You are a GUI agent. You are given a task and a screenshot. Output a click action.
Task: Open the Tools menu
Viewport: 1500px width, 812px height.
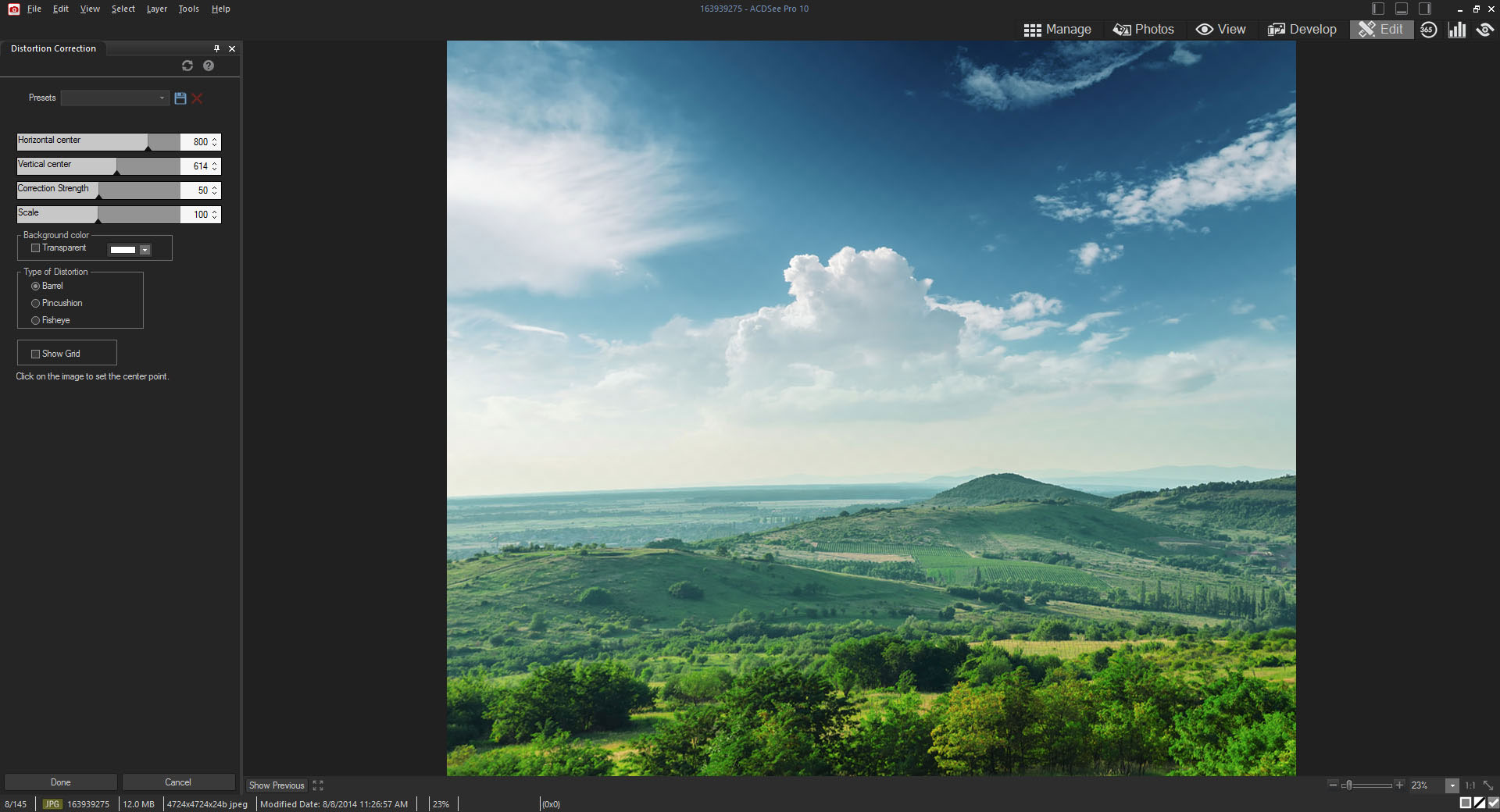[x=187, y=9]
